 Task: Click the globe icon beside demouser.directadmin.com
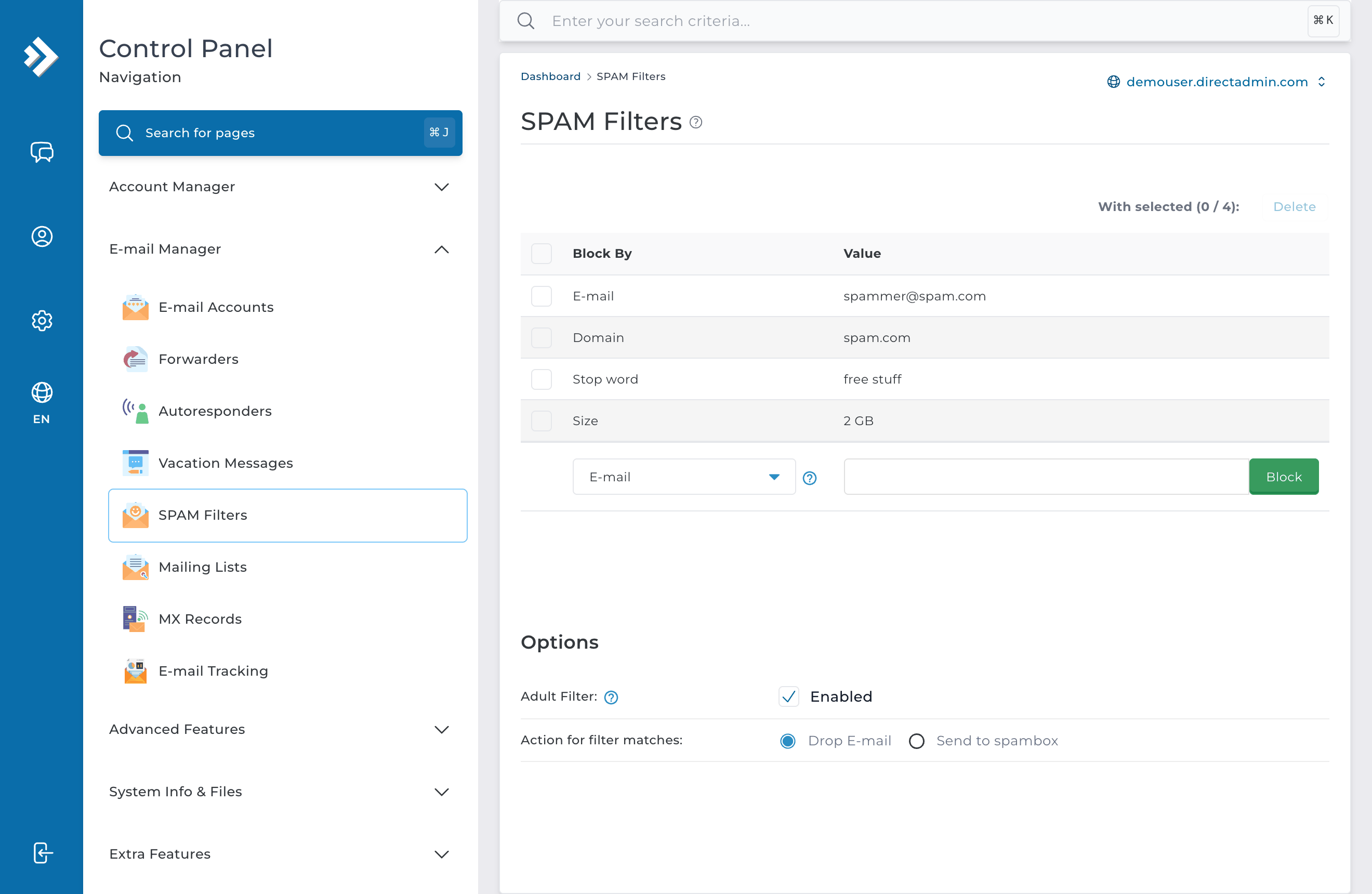pyautogui.click(x=1113, y=82)
